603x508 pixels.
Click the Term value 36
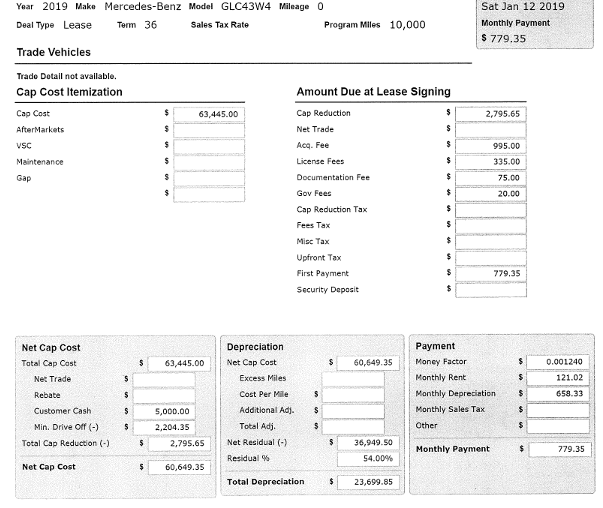[x=150, y=25]
